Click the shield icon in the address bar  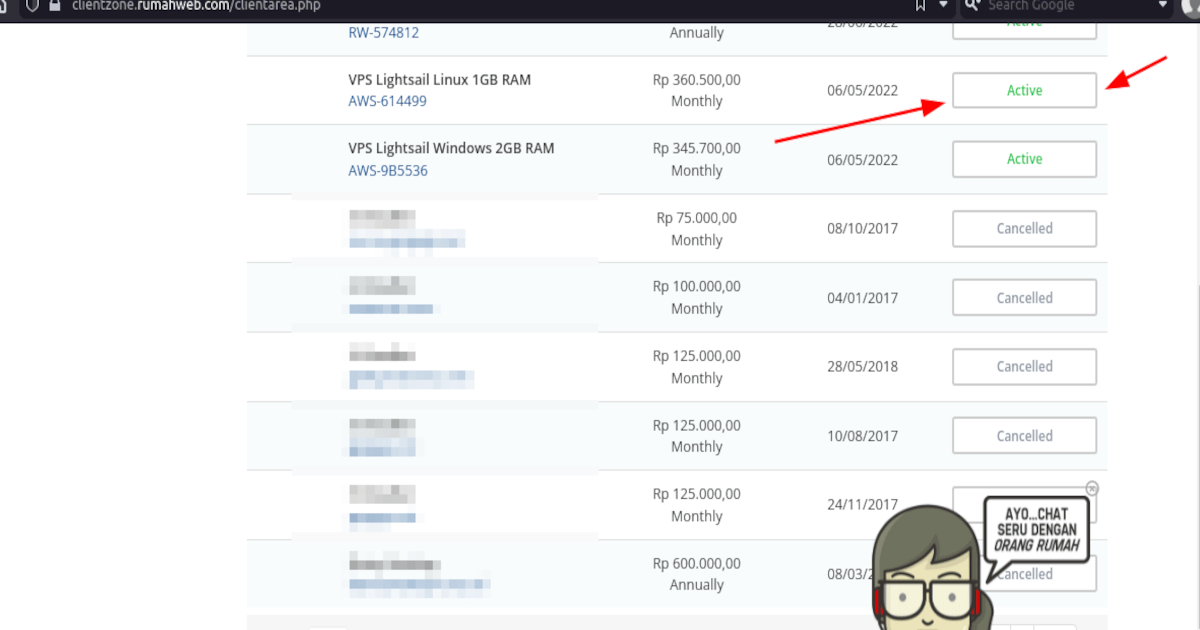[x=33, y=4]
